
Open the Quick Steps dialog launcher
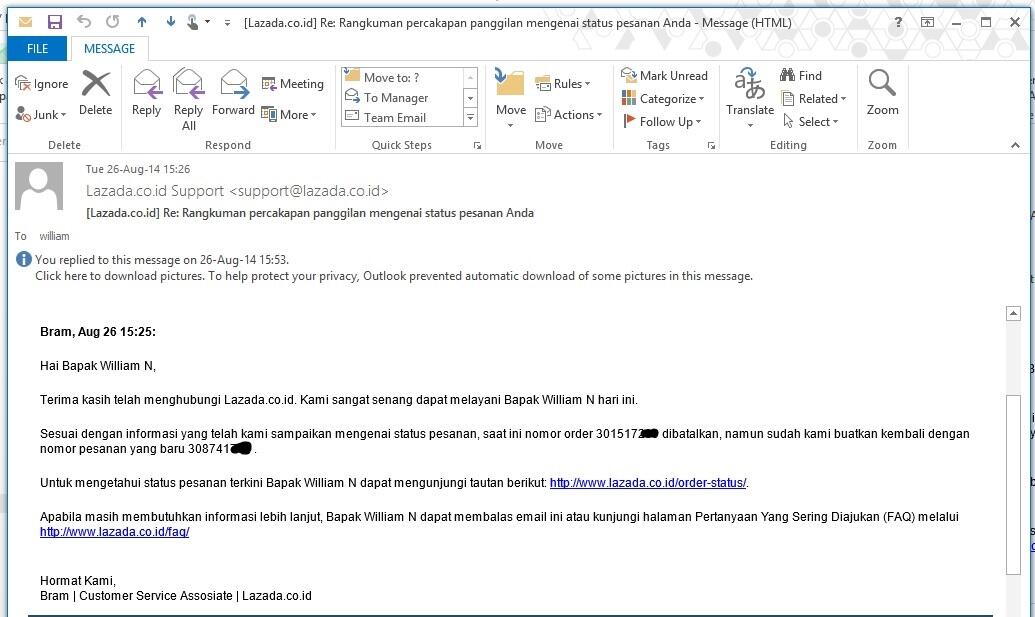(x=477, y=146)
